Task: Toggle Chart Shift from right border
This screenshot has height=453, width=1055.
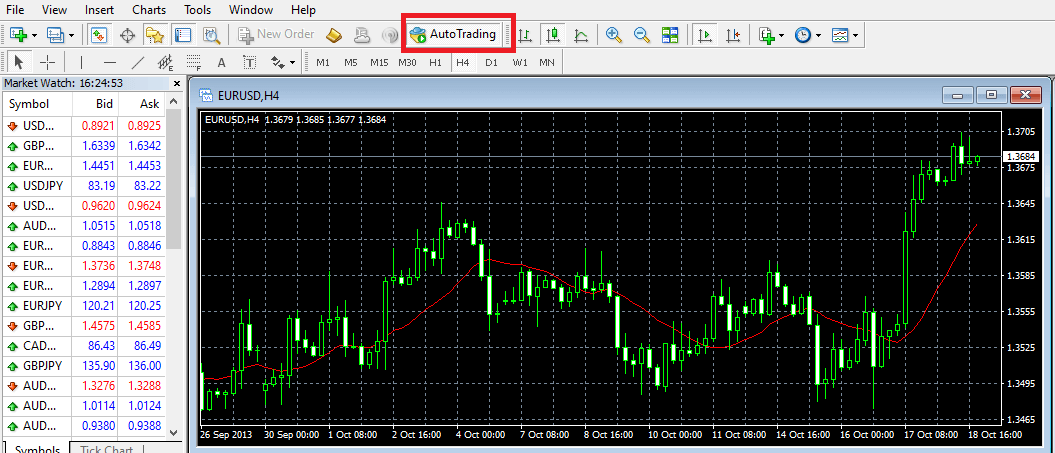Action: [x=733, y=34]
